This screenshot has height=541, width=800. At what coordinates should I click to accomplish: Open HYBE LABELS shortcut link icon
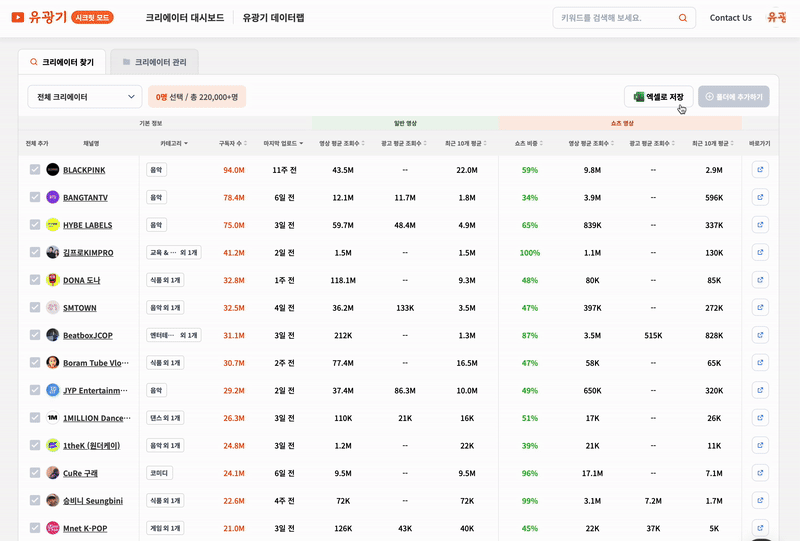click(x=760, y=225)
